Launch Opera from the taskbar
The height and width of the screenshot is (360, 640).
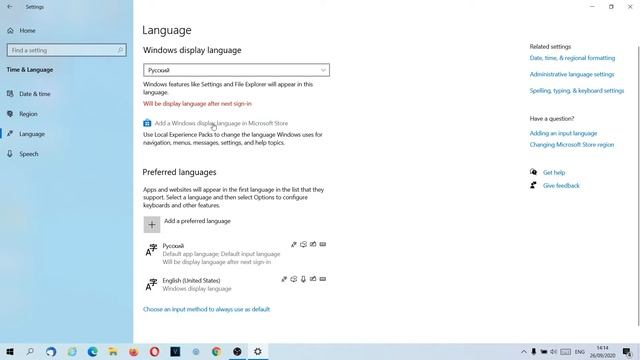(x=154, y=352)
